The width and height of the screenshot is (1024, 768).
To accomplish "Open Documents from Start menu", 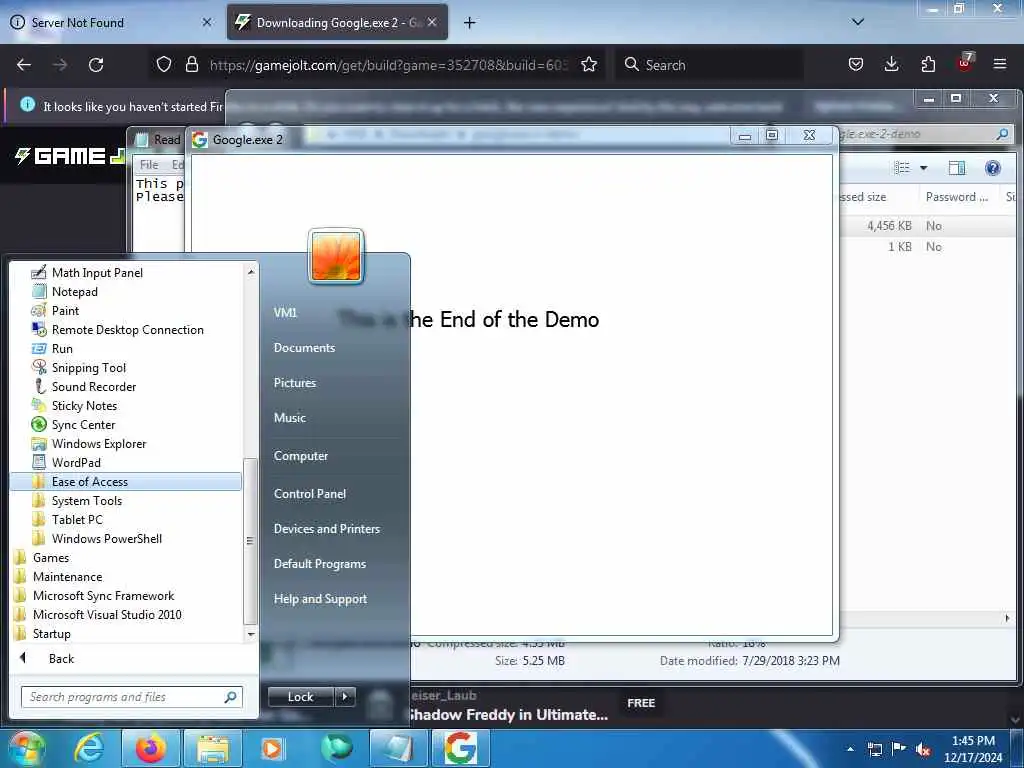I will pyautogui.click(x=304, y=347).
